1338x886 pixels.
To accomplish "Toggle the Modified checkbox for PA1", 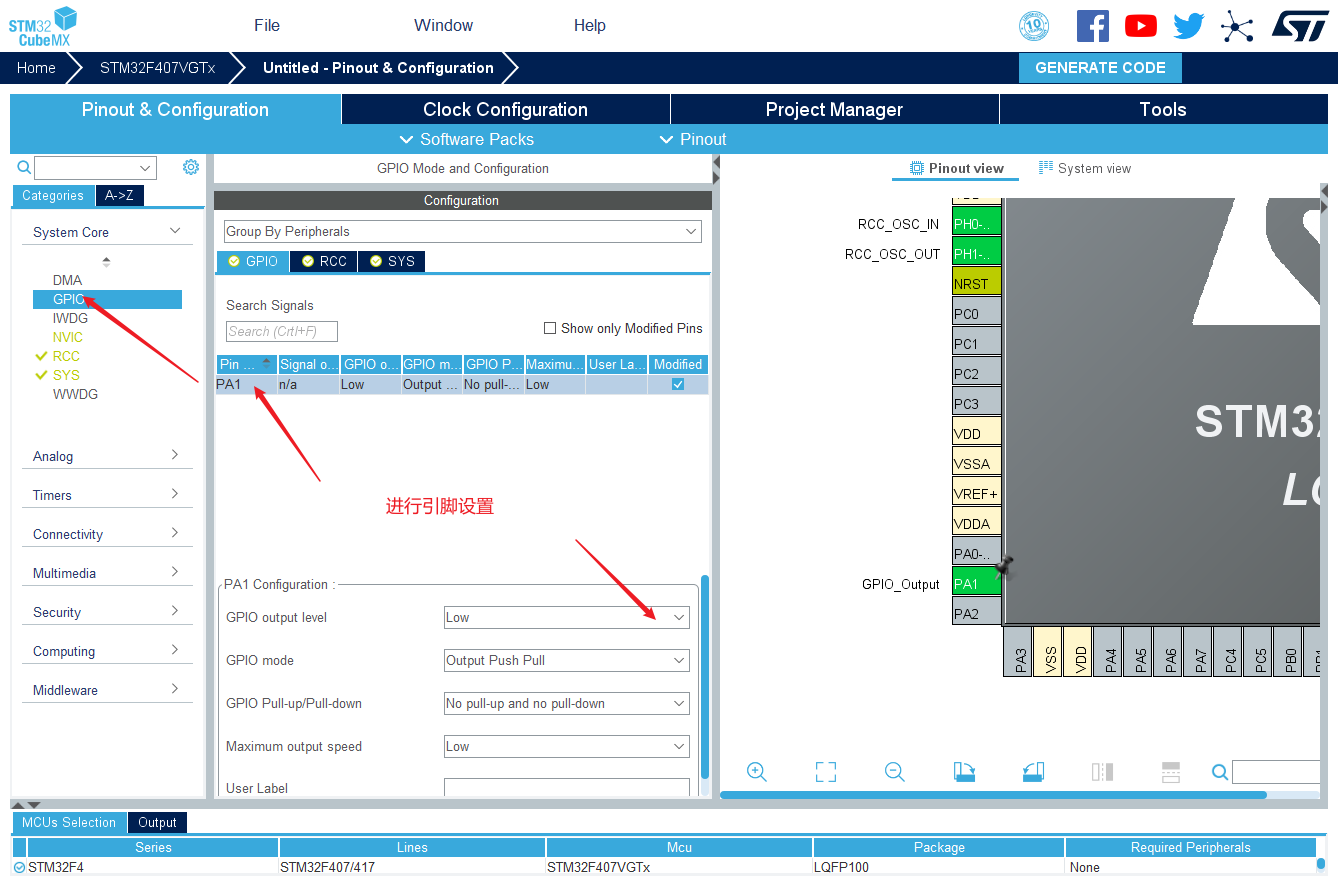I will click(678, 384).
